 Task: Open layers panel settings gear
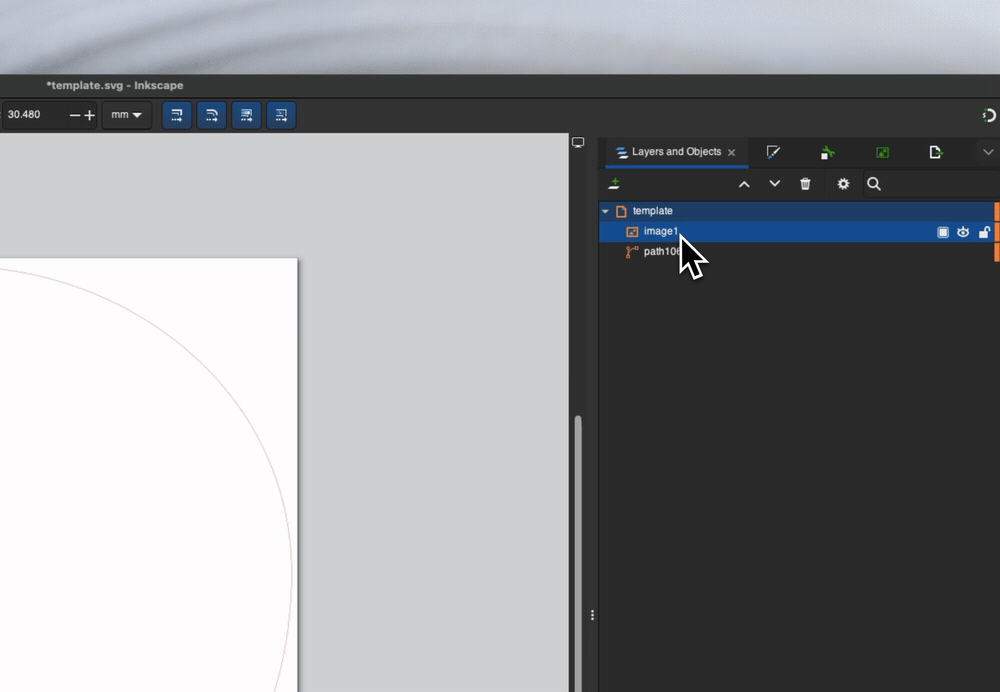(x=843, y=184)
